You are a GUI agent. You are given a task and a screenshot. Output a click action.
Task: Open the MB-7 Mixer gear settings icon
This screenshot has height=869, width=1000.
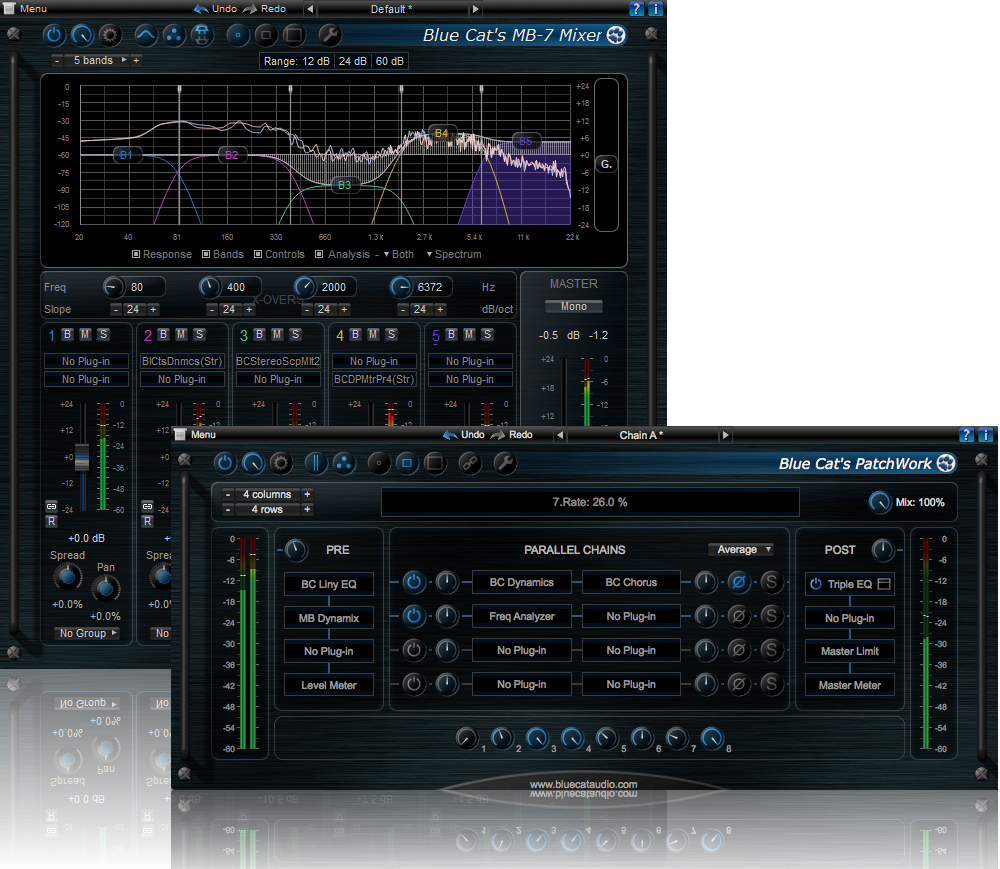(x=110, y=35)
